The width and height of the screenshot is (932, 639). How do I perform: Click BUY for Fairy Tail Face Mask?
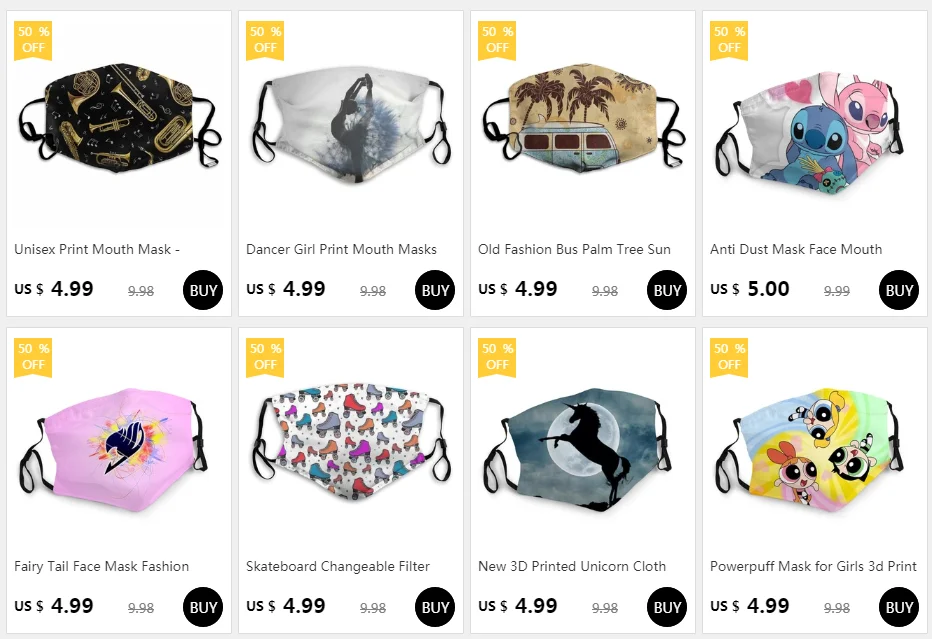click(x=203, y=607)
